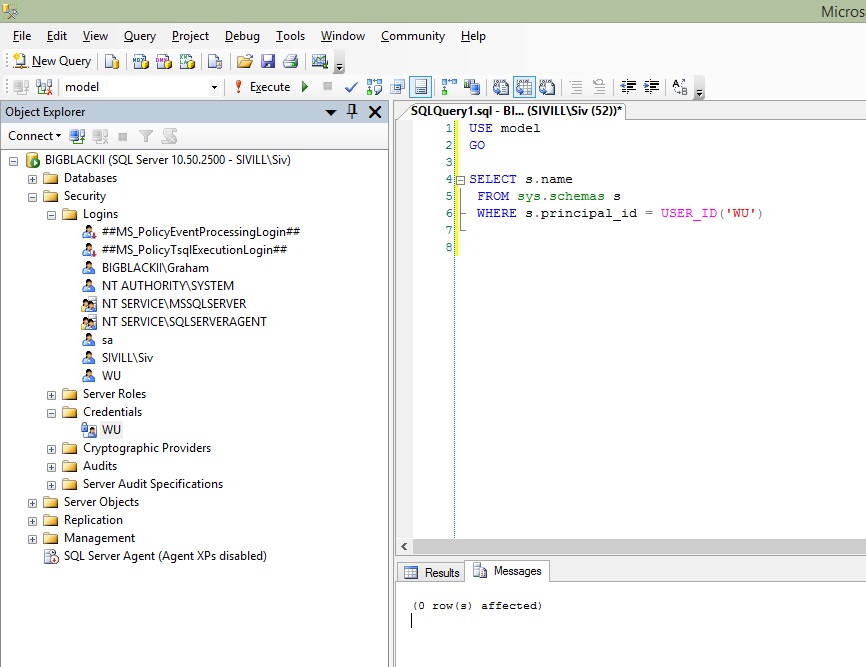The height and width of the screenshot is (667, 866).
Task: Click the Open File folder icon
Action: pos(244,61)
